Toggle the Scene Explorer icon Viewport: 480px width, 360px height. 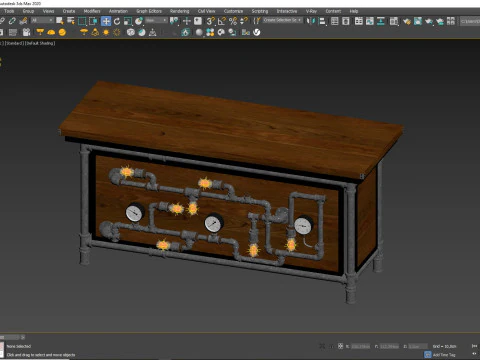[335, 21]
